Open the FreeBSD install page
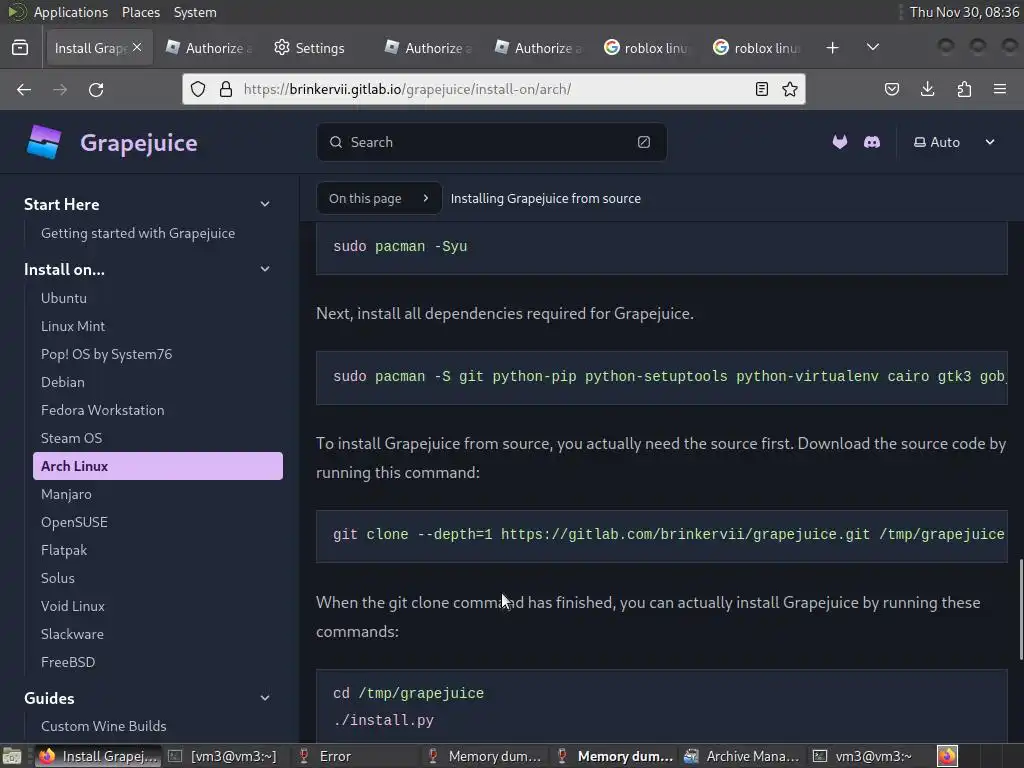 (68, 662)
